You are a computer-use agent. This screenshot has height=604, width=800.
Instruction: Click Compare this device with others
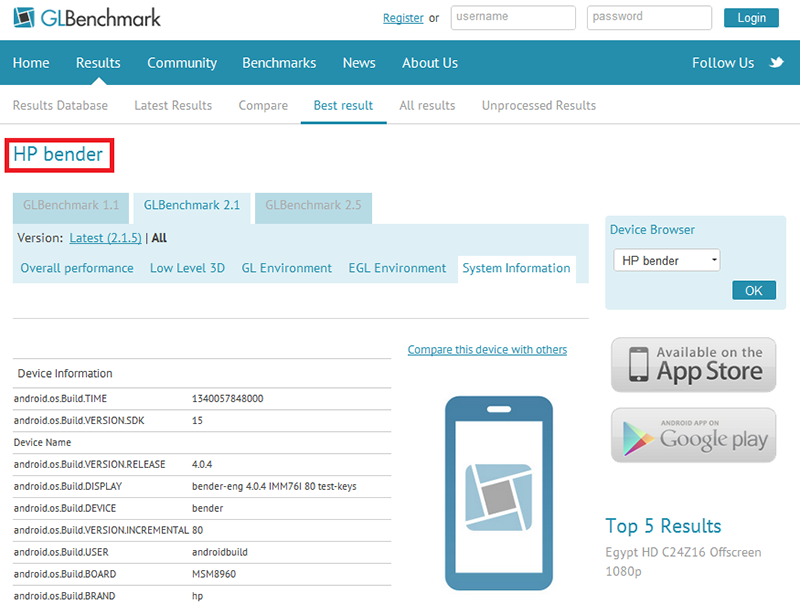(x=487, y=350)
